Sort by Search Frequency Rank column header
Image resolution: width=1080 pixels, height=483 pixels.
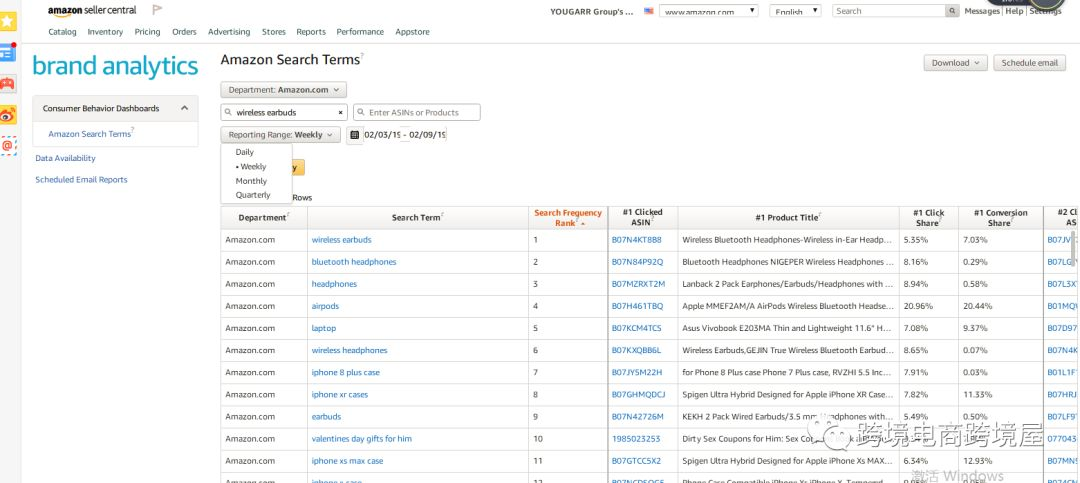click(x=568, y=218)
